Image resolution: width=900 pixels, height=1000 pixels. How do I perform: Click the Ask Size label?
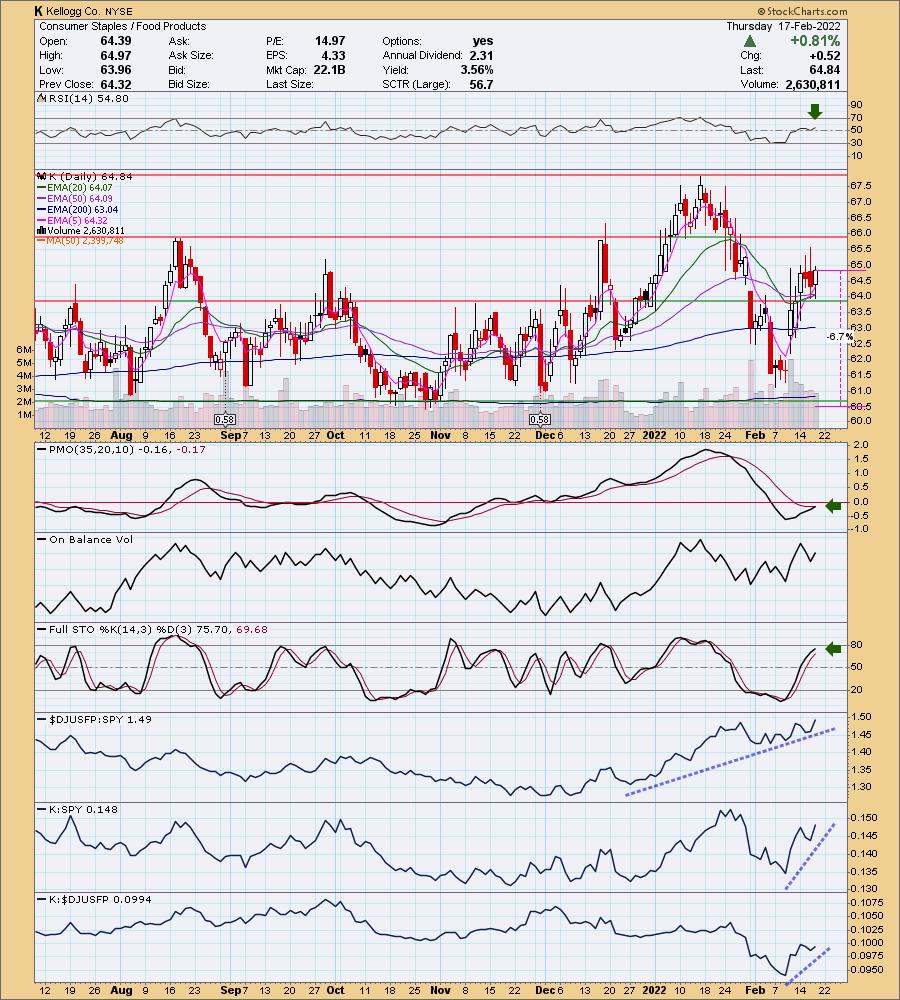click(191, 55)
